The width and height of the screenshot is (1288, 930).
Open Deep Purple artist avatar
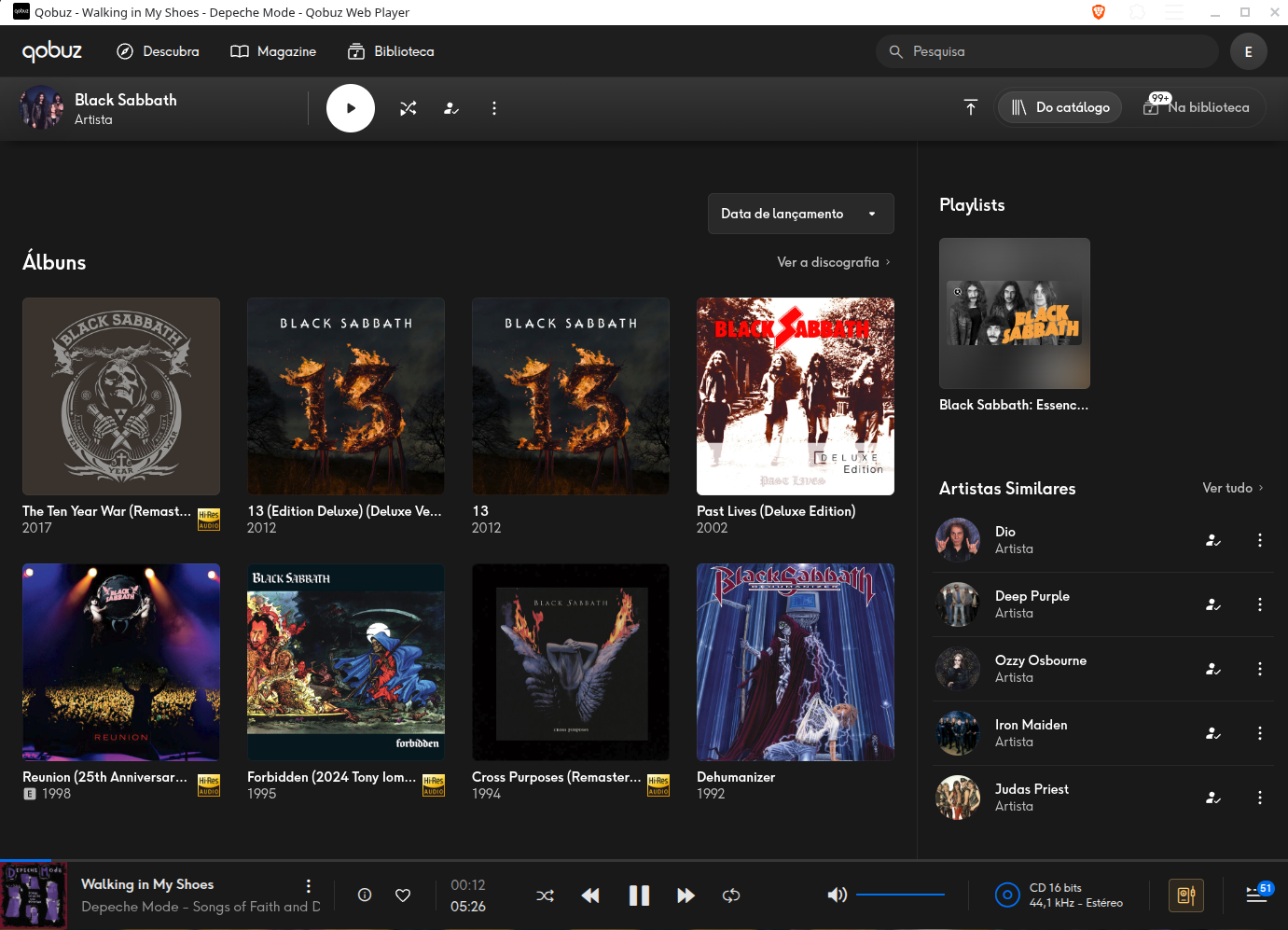click(958, 604)
